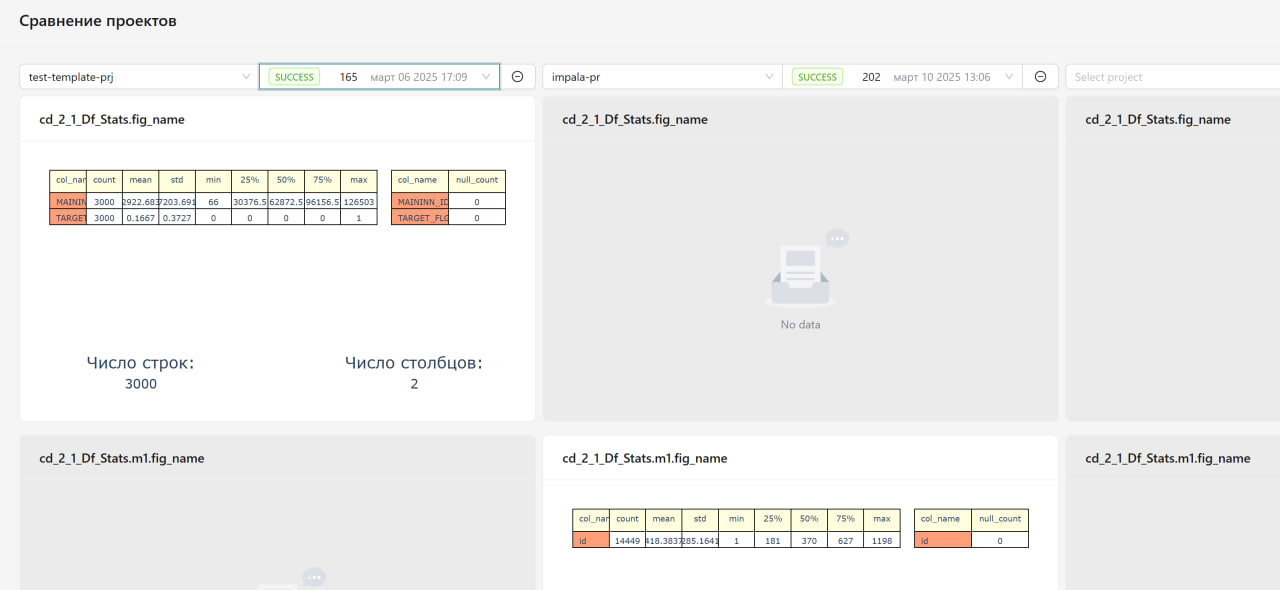The image size is (1280, 590).
Task: Click value 2 under Число столбцов
Action: coord(414,384)
